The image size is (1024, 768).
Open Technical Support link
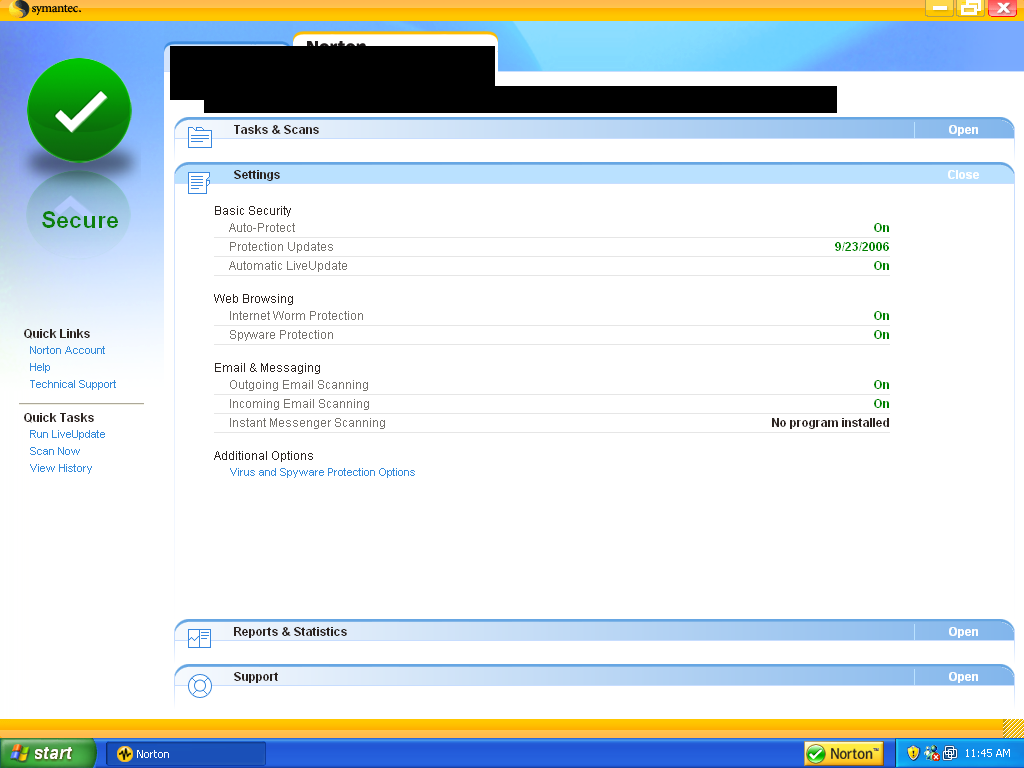(x=72, y=384)
